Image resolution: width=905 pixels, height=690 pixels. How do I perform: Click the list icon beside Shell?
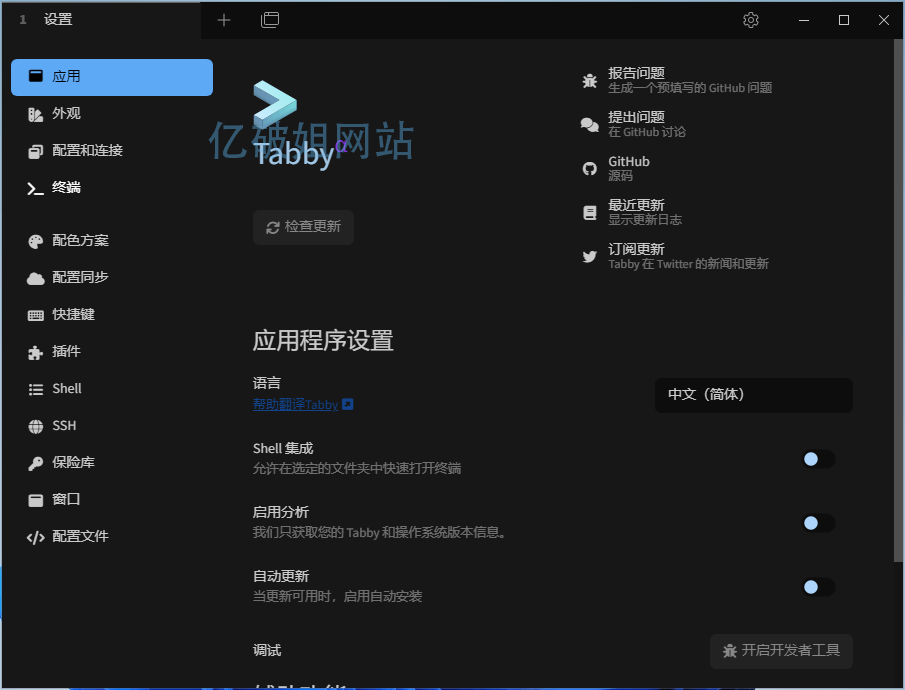click(36, 390)
